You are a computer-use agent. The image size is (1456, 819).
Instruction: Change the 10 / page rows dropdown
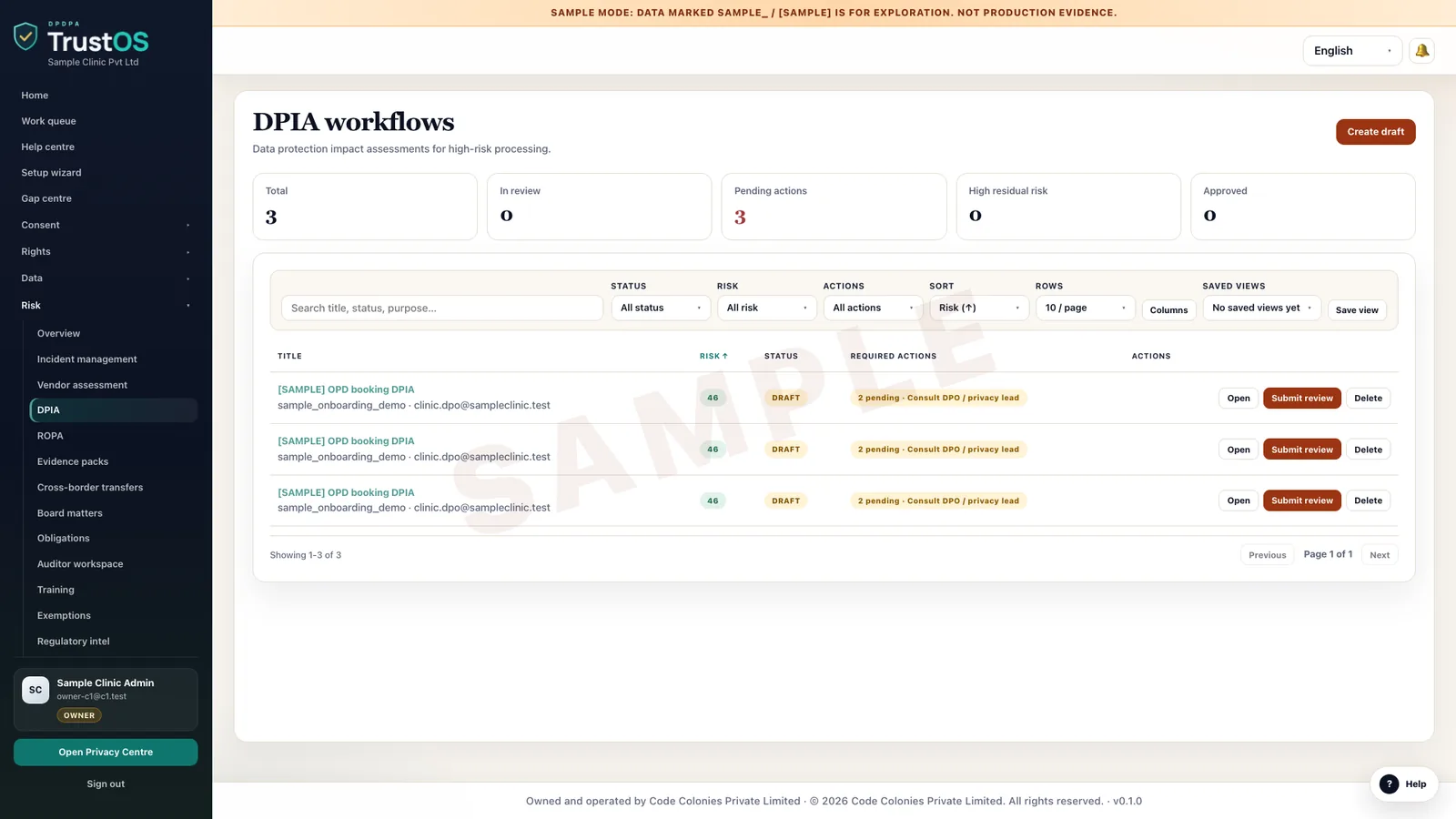click(1086, 308)
